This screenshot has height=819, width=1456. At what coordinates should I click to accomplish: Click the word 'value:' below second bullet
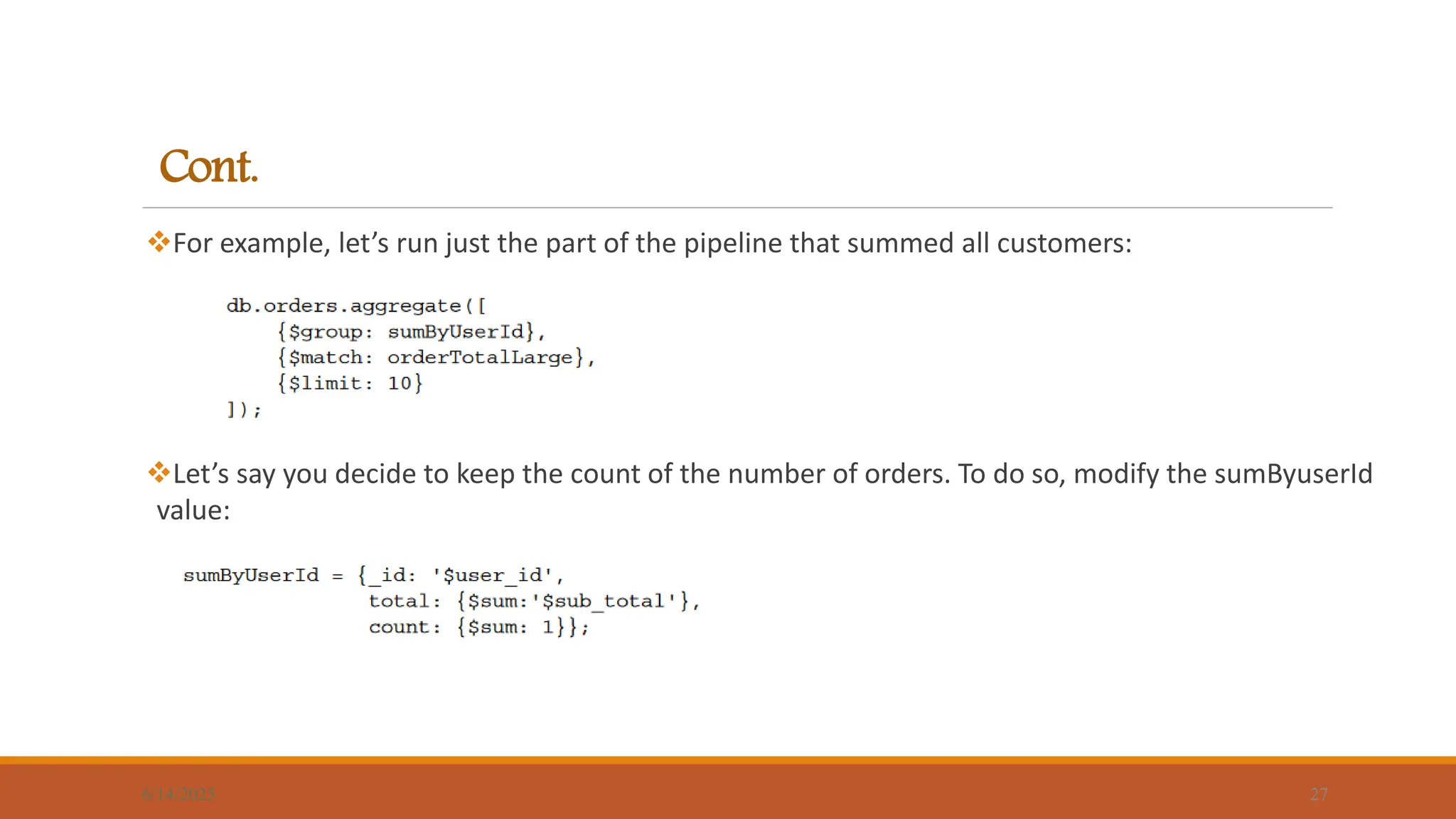pos(193,510)
